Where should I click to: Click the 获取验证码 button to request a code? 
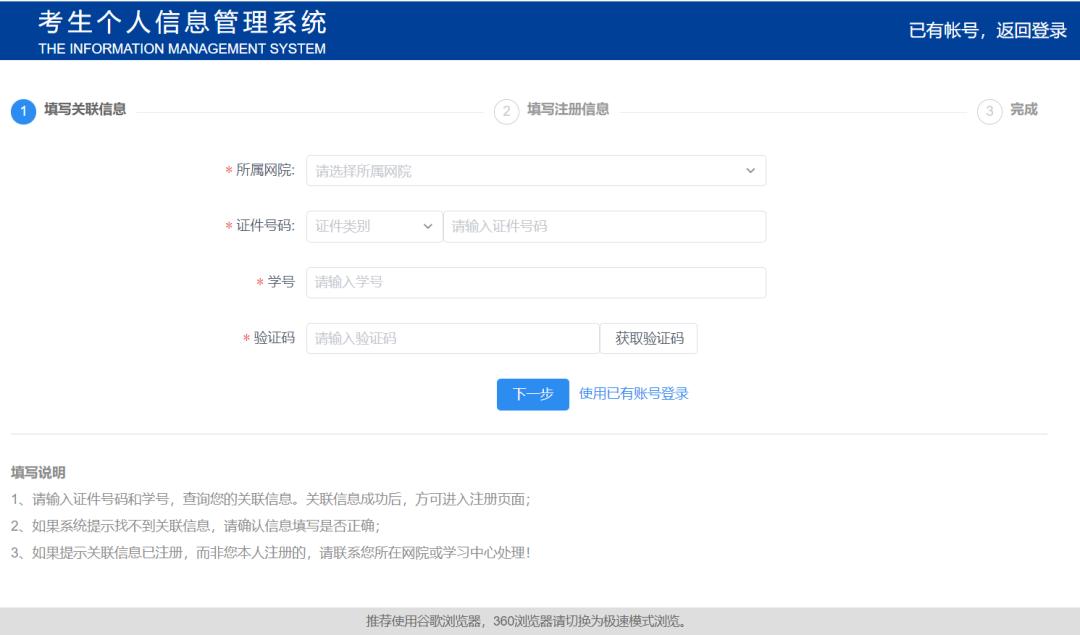click(x=651, y=338)
